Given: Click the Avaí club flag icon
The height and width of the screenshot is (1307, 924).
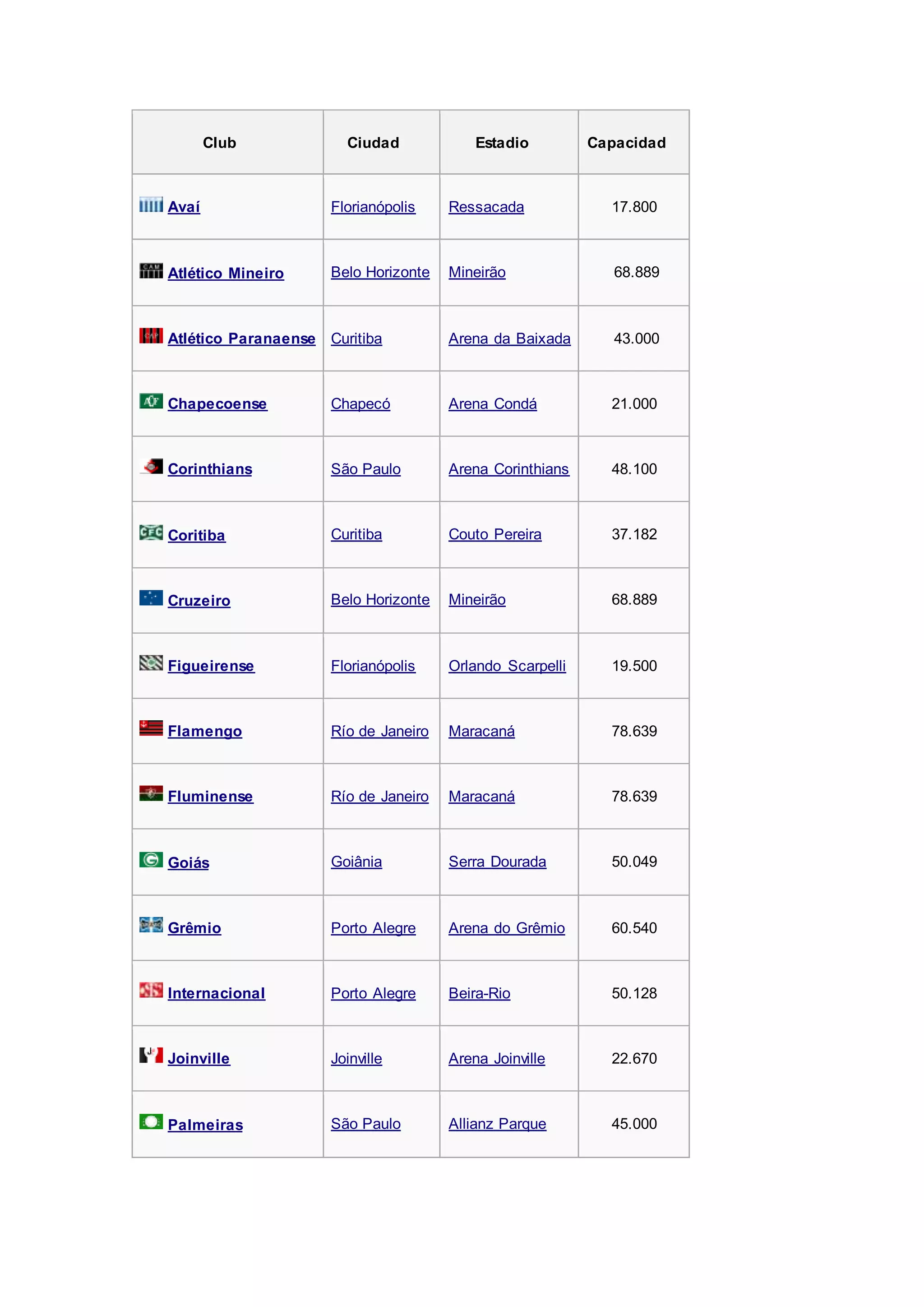Looking at the screenshot, I should tap(151, 204).
